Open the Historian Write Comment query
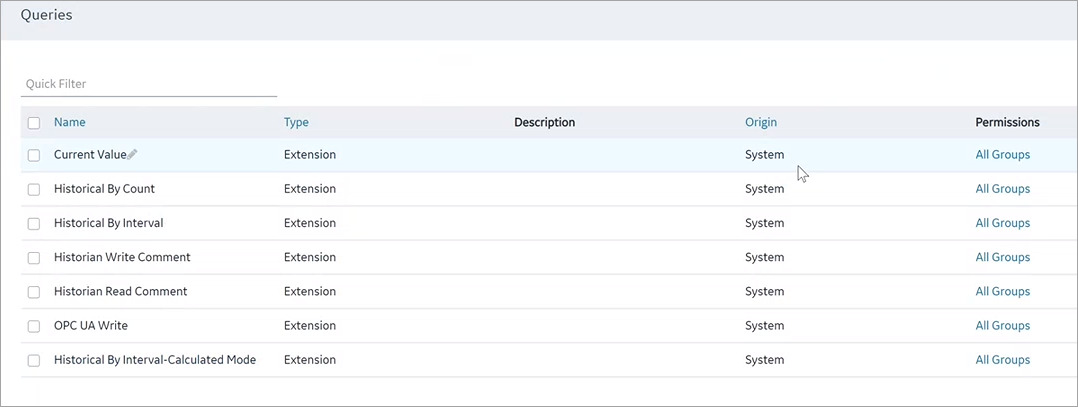 [x=122, y=257]
